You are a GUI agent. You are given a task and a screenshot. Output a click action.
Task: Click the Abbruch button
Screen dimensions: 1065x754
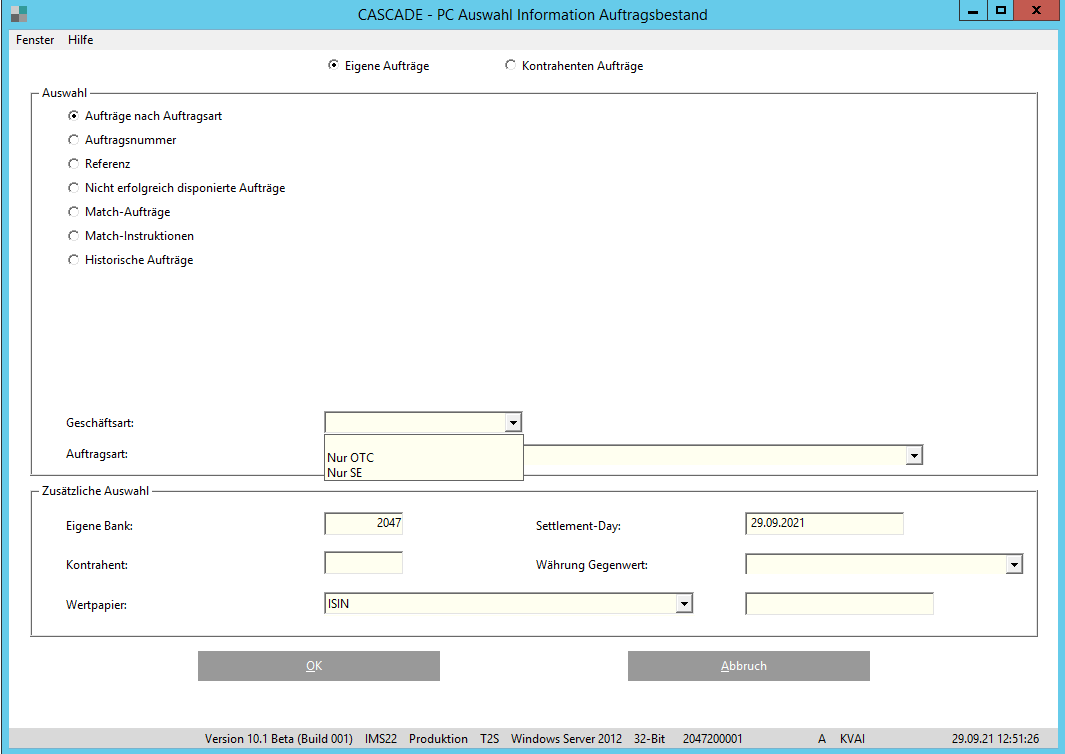(x=748, y=666)
